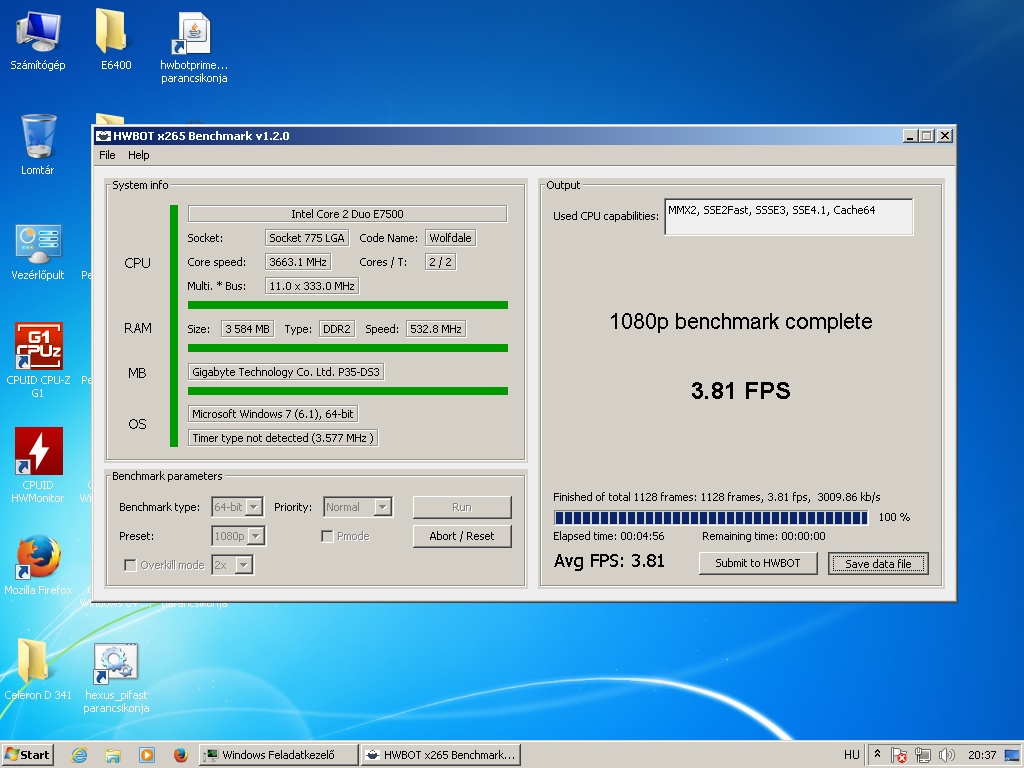Select the Celeron D 341 folder

click(37, 669)
